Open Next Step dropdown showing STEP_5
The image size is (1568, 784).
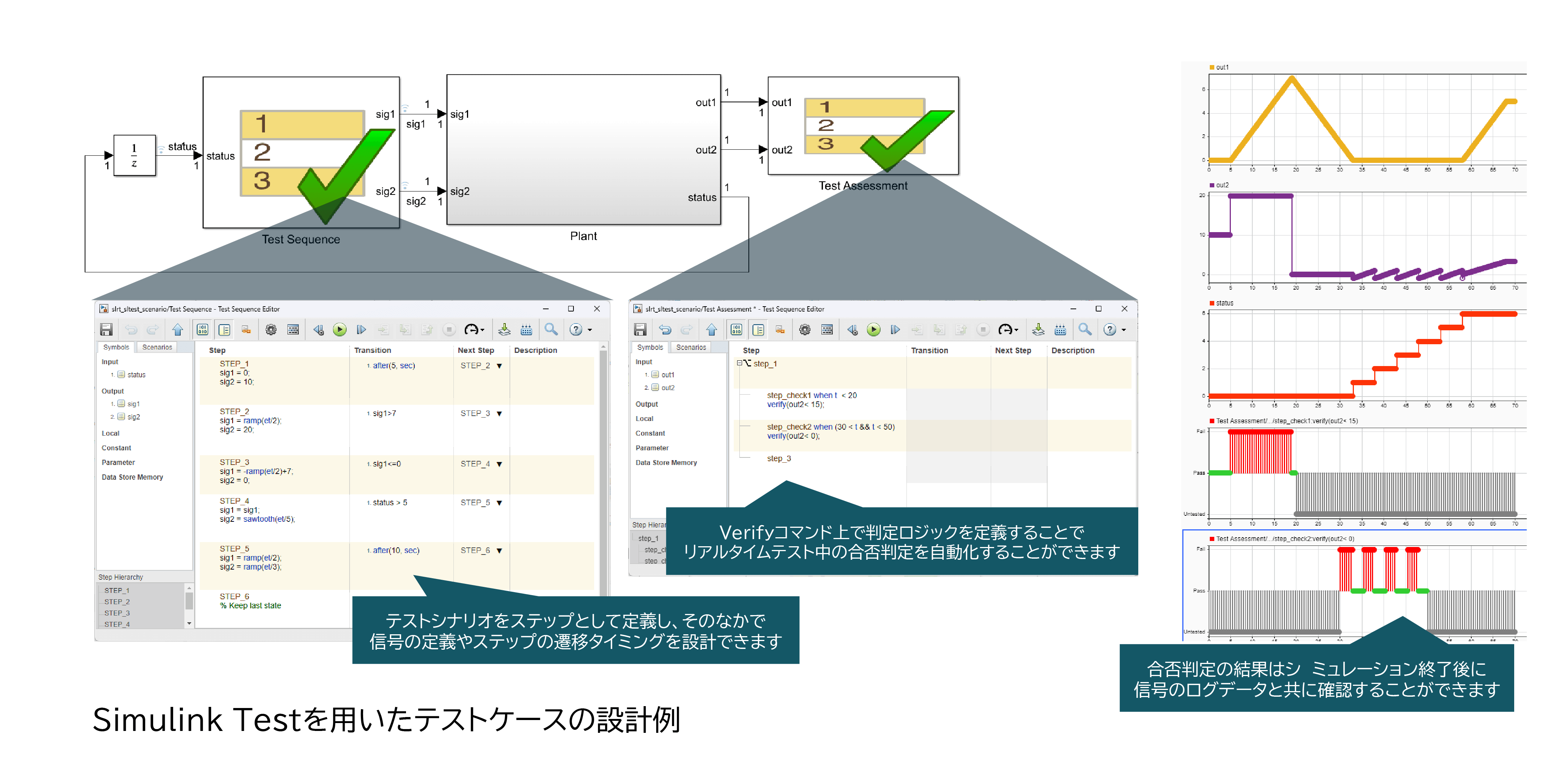point(499,503)
